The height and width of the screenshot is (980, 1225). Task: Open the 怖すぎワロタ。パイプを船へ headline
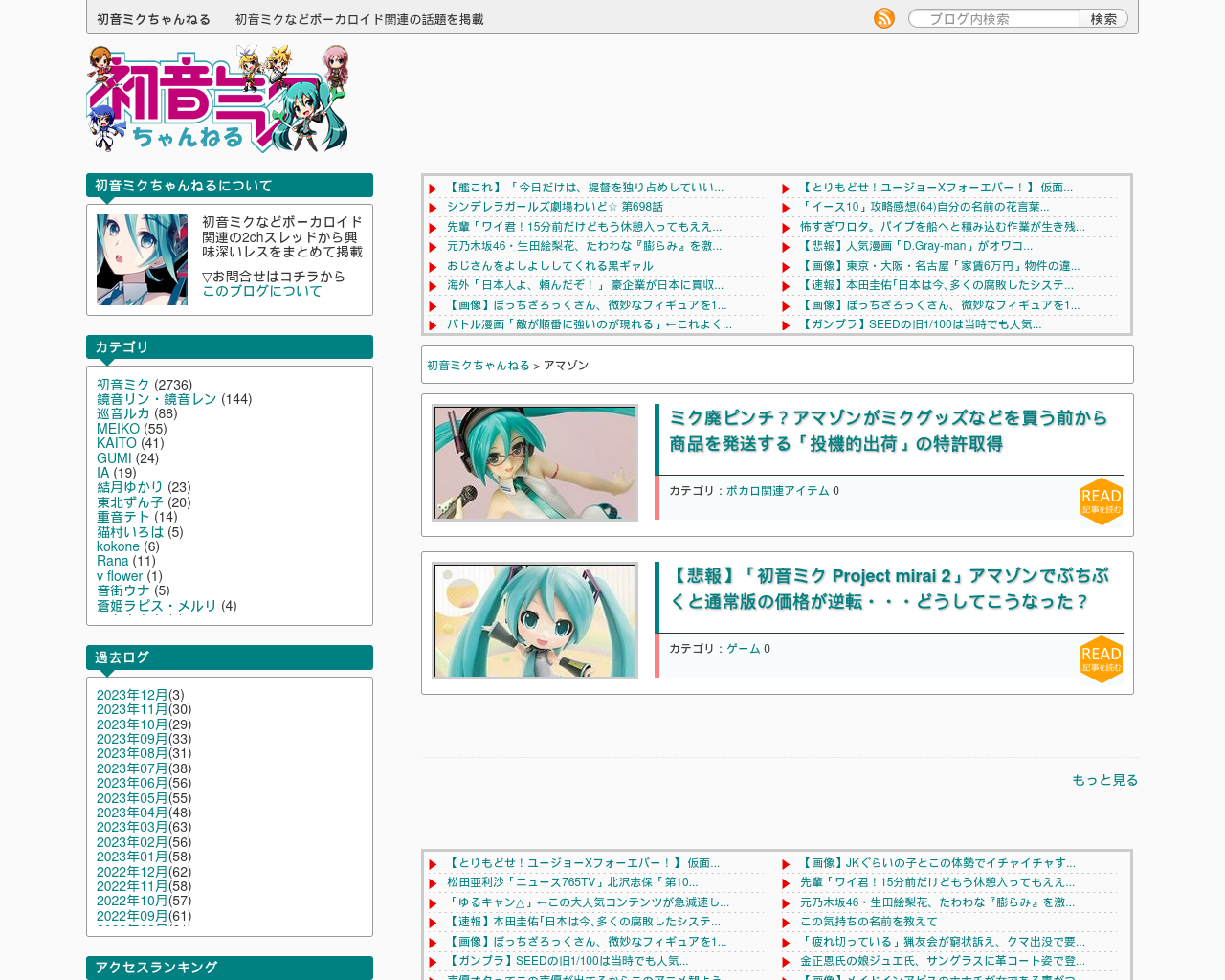[943, 227]
